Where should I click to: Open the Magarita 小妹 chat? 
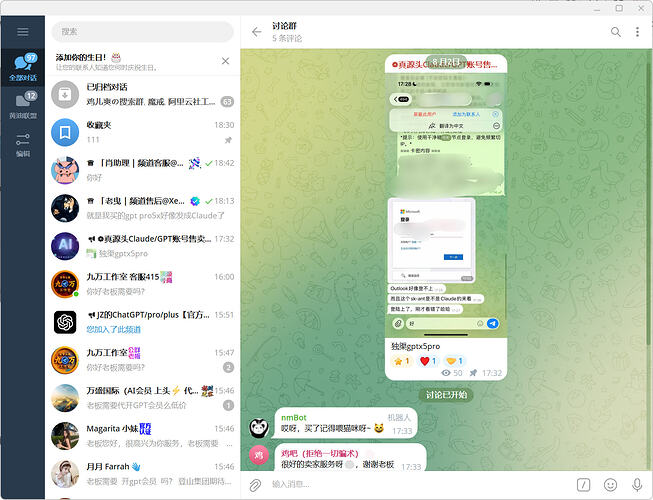point(143,436)
